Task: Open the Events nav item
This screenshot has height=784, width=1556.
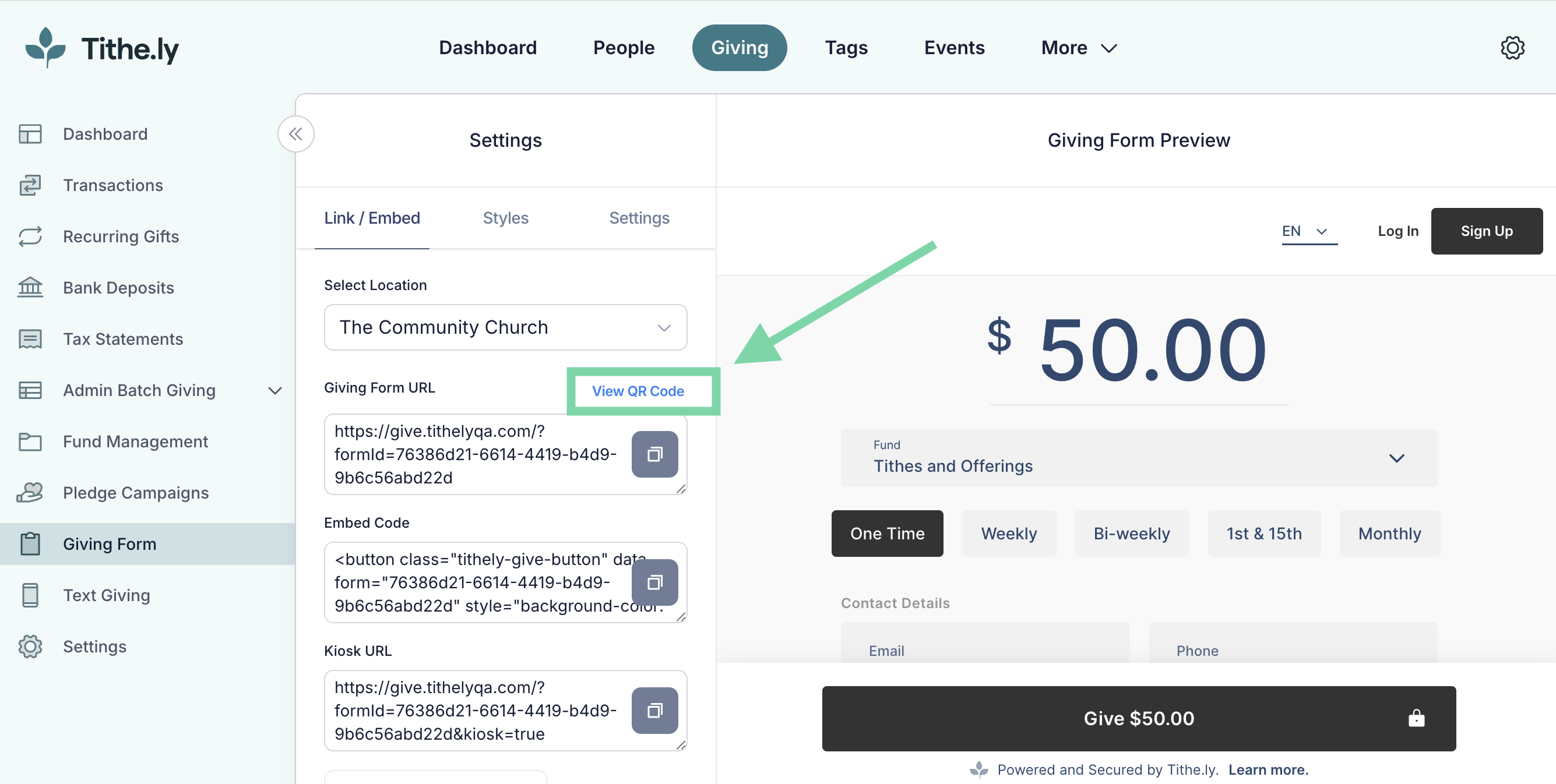Action: click(x=955, y=48)
